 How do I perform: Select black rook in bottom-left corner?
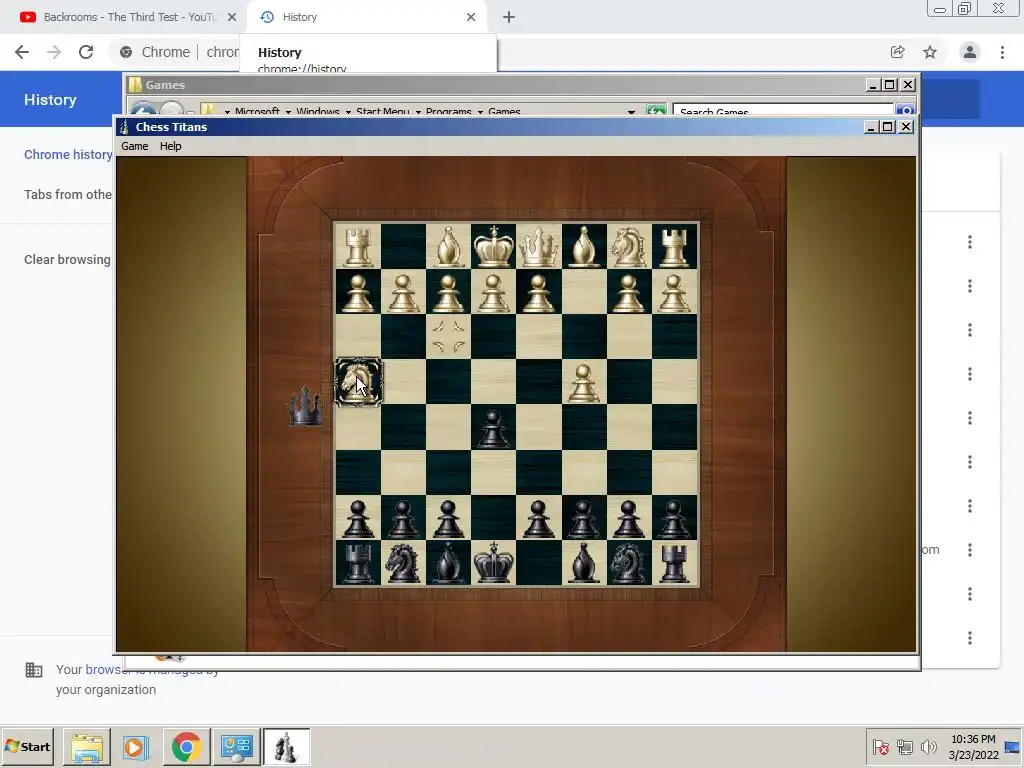coord(358,563)
